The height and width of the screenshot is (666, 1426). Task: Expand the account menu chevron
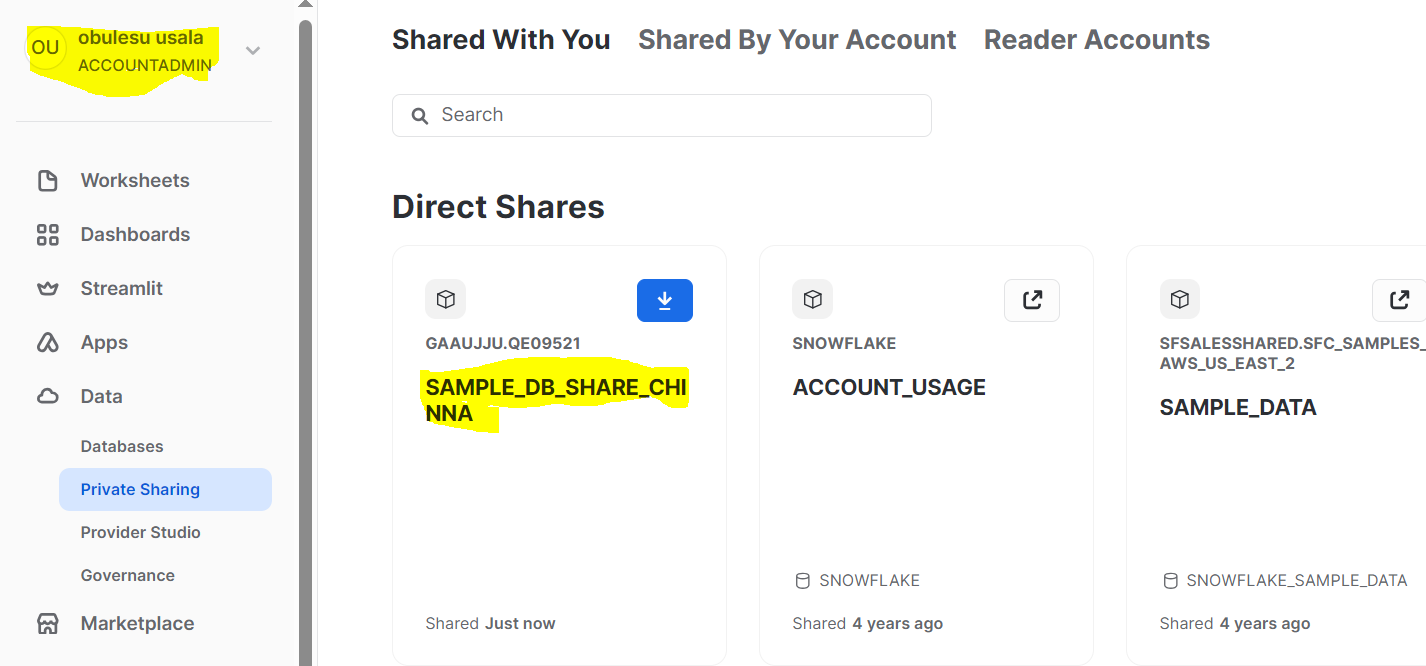point(253,50)
